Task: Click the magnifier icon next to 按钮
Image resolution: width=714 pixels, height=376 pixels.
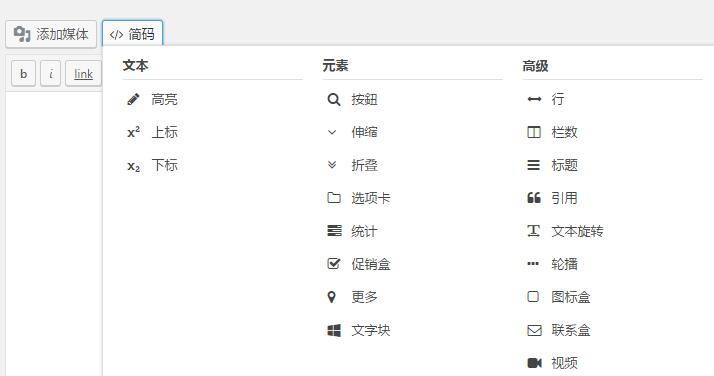Action: (x=334, y=99)
